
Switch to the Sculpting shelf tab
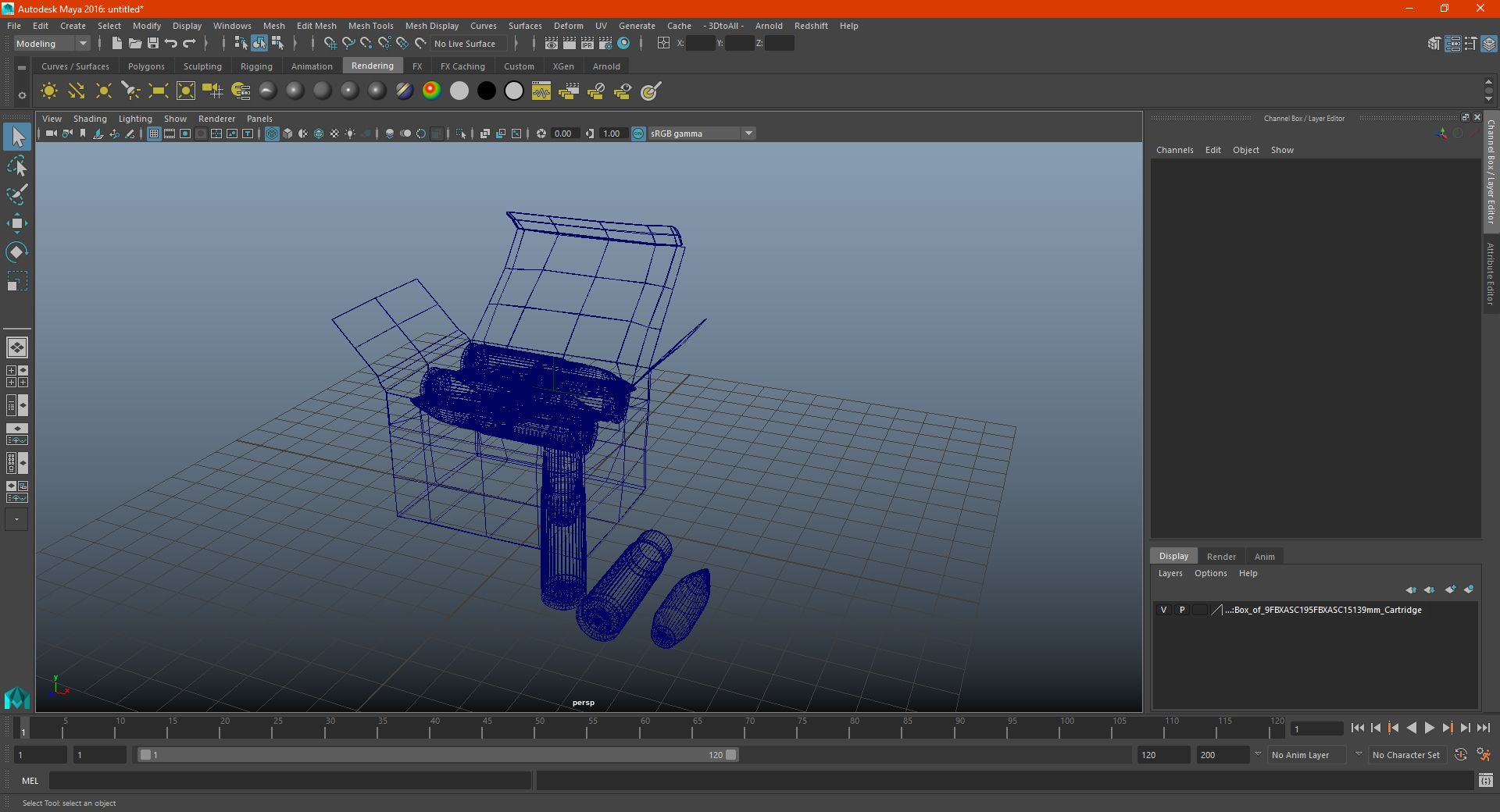coord(202,66)
